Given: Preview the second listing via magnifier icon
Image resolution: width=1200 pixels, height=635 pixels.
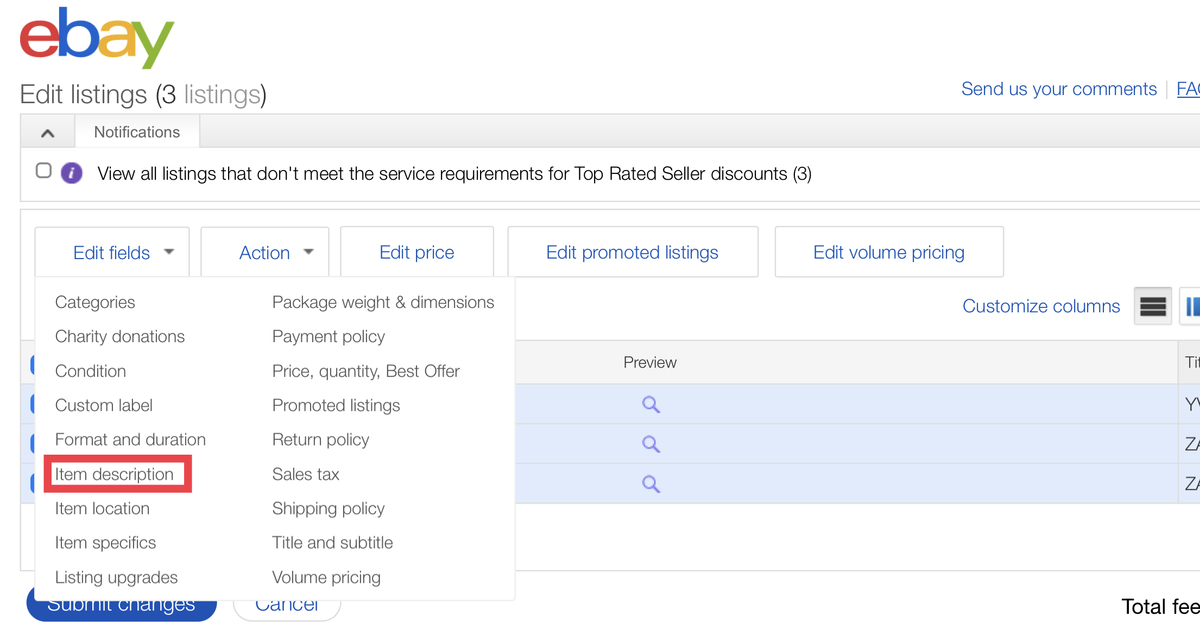Looking at the screenshot, I should (x=651, y=444).
